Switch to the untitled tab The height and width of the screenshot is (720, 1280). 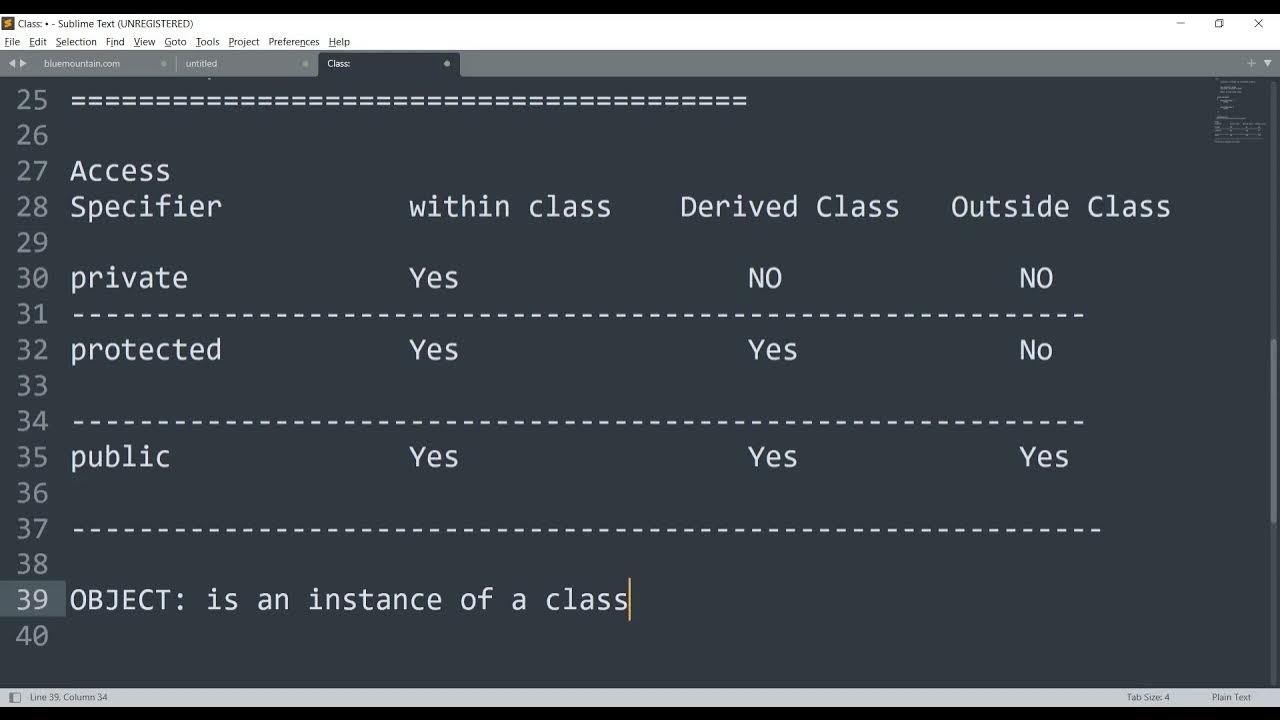(202, 64)
